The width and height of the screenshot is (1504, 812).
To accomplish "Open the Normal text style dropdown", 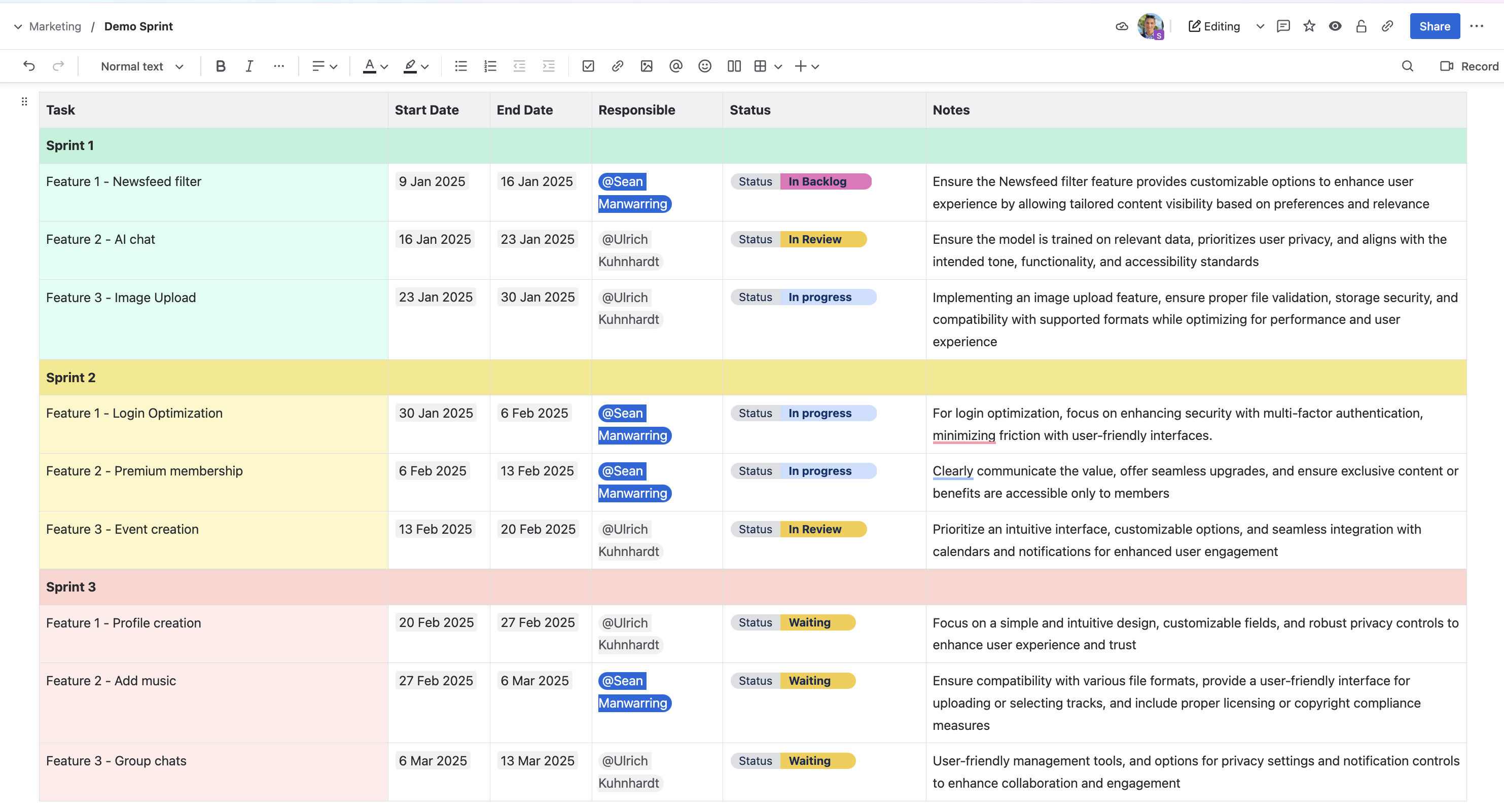I will click(x=140, y=66).
